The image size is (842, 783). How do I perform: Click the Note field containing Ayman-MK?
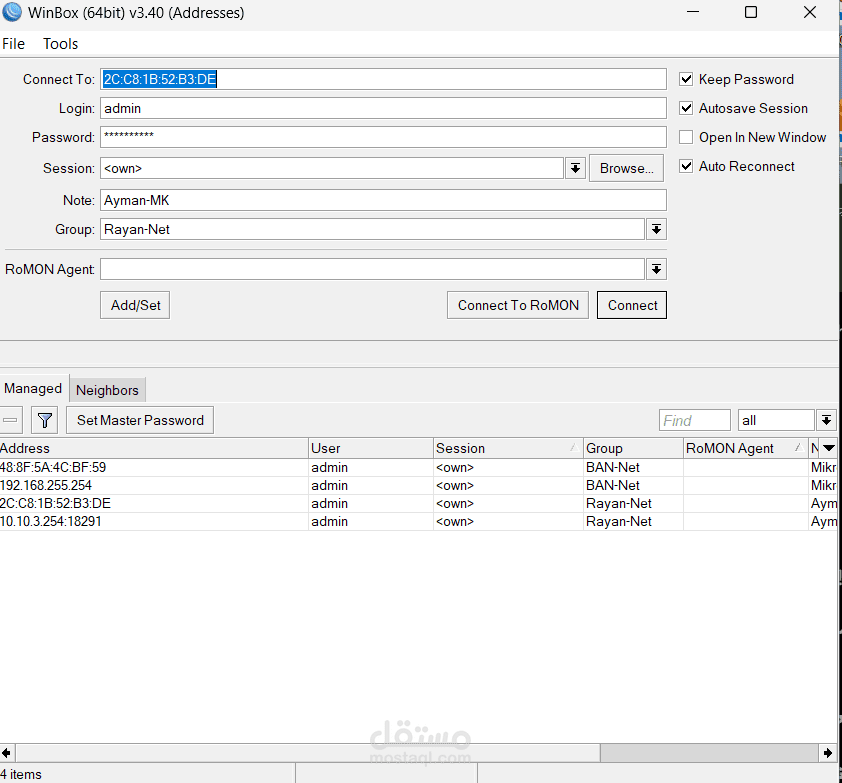click(x=383, y=200)
